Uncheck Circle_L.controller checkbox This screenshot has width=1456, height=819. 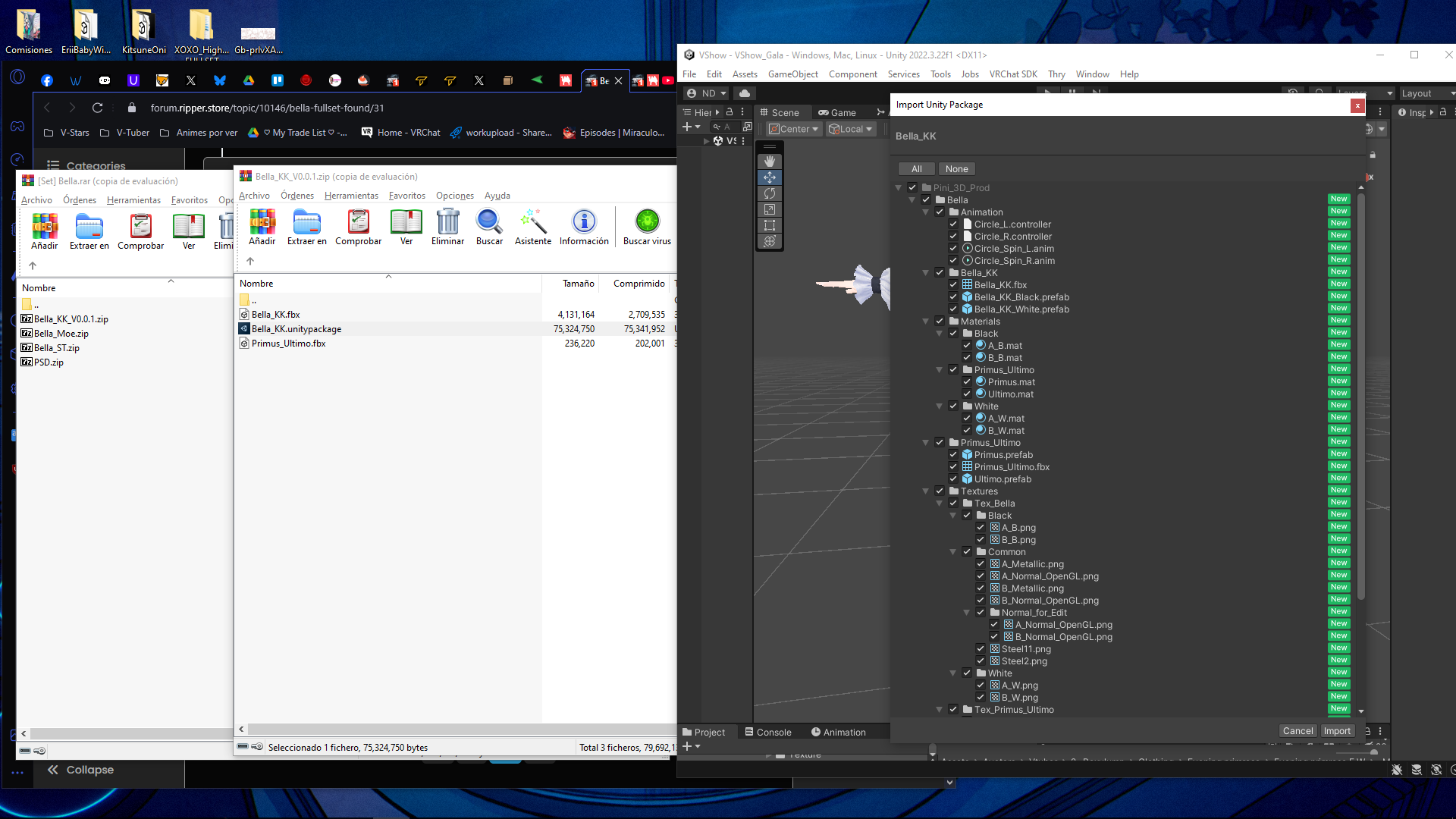pos(953,224)
